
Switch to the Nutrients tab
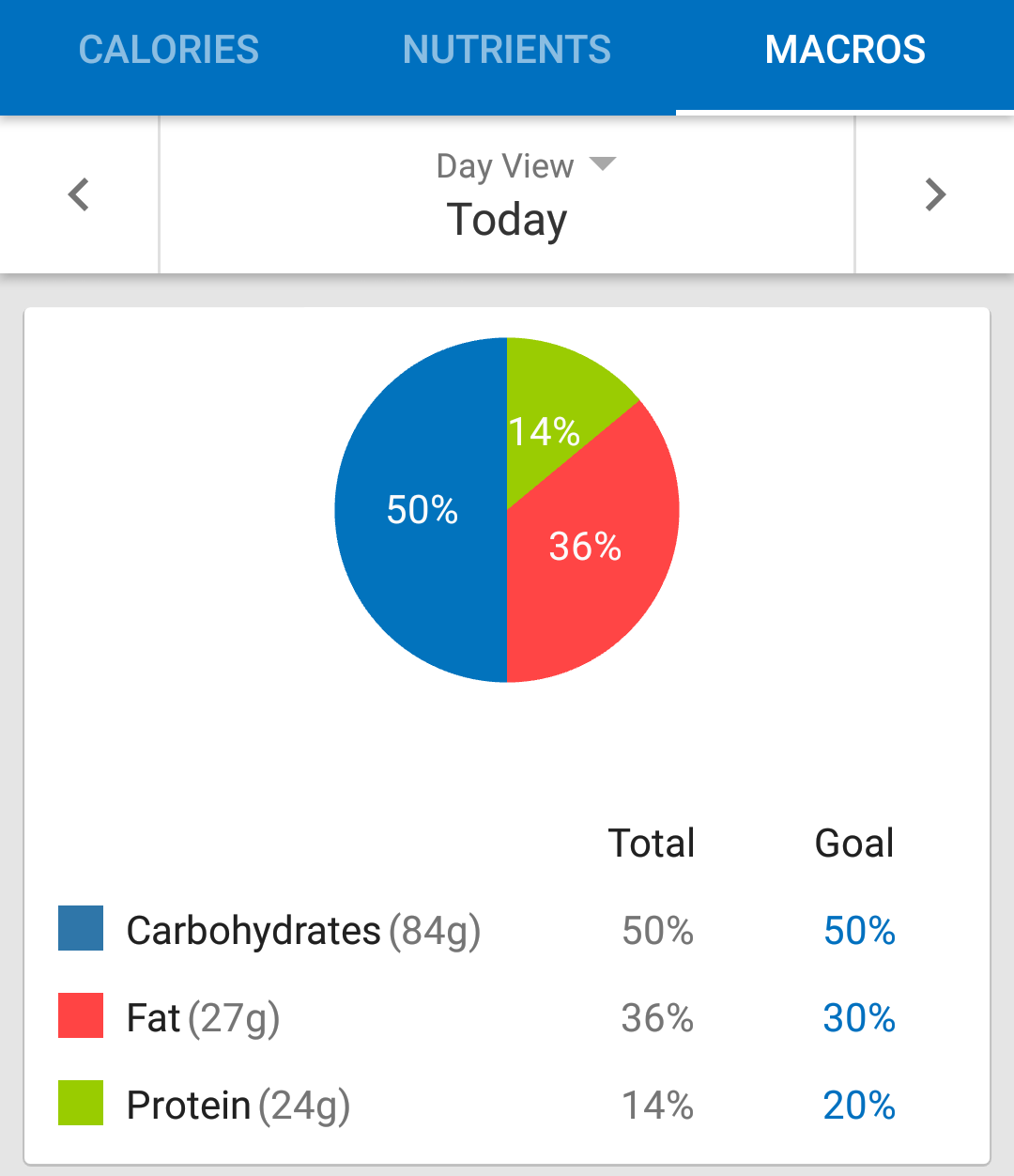(507, 51)
